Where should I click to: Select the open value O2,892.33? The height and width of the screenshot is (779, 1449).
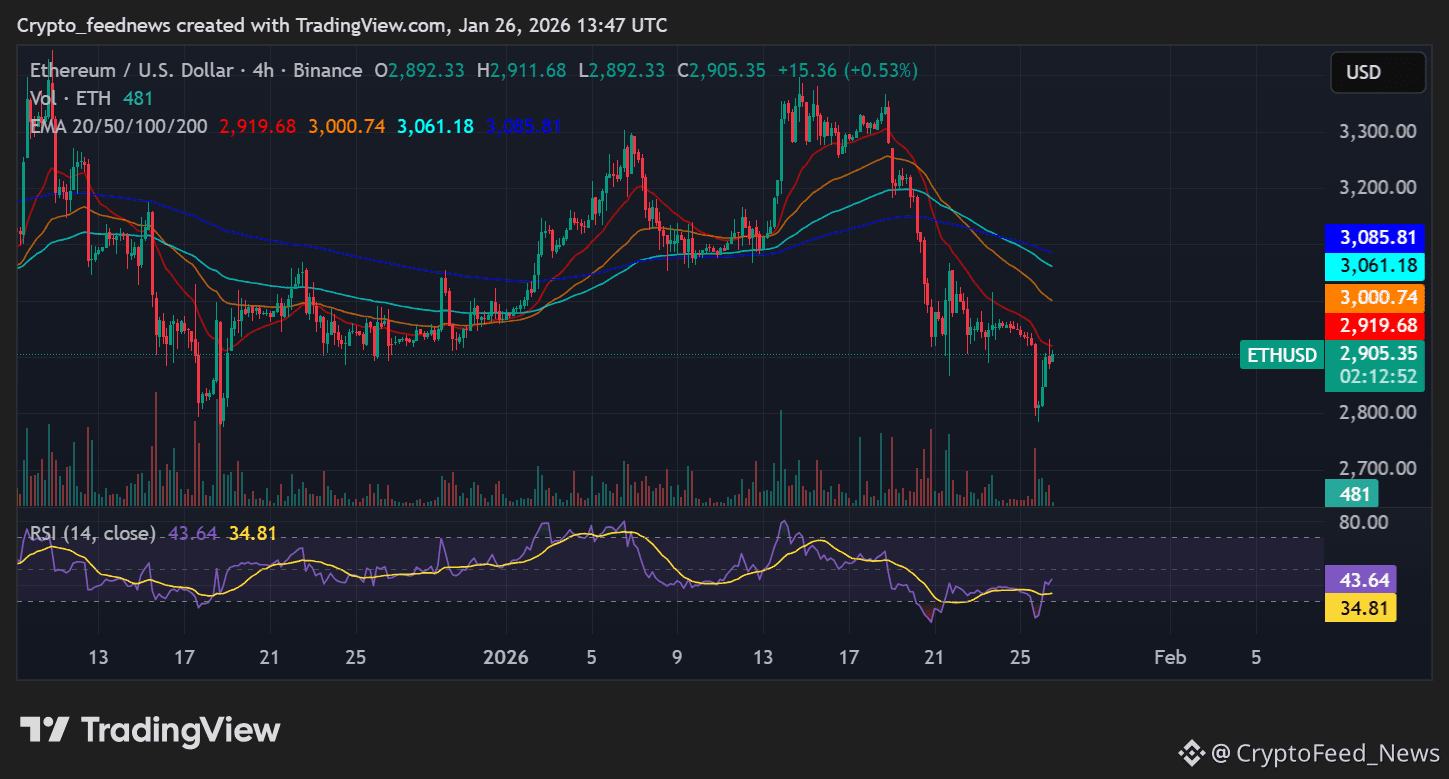pos(419,71)
